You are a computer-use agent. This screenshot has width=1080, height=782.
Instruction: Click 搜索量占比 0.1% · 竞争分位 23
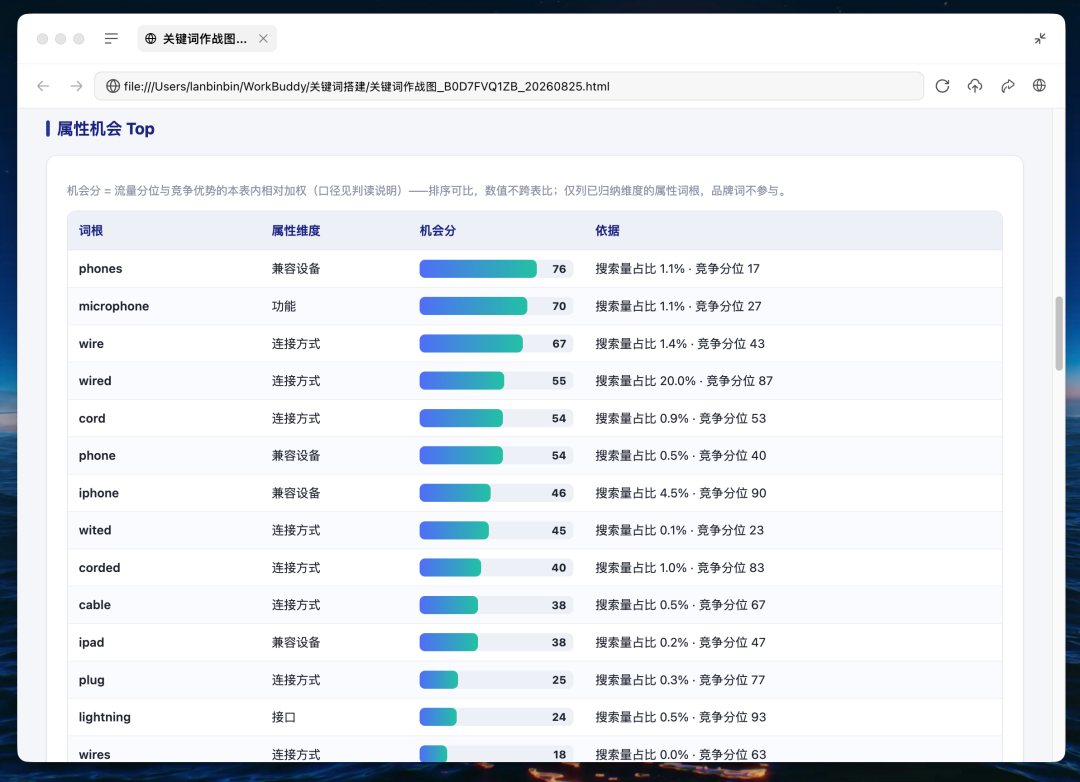(679, 530)
